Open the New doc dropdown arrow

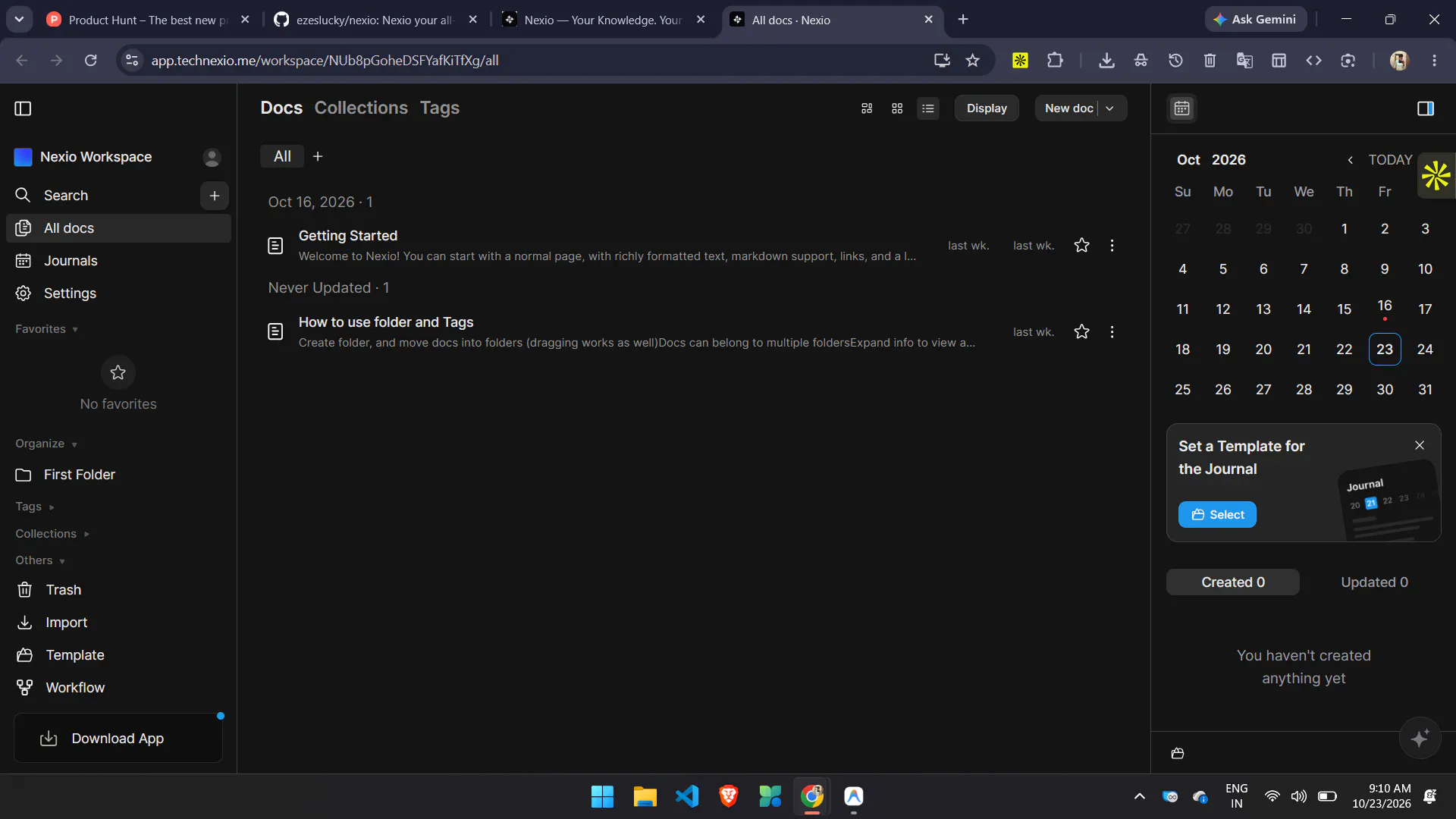tap(1110, 108)
